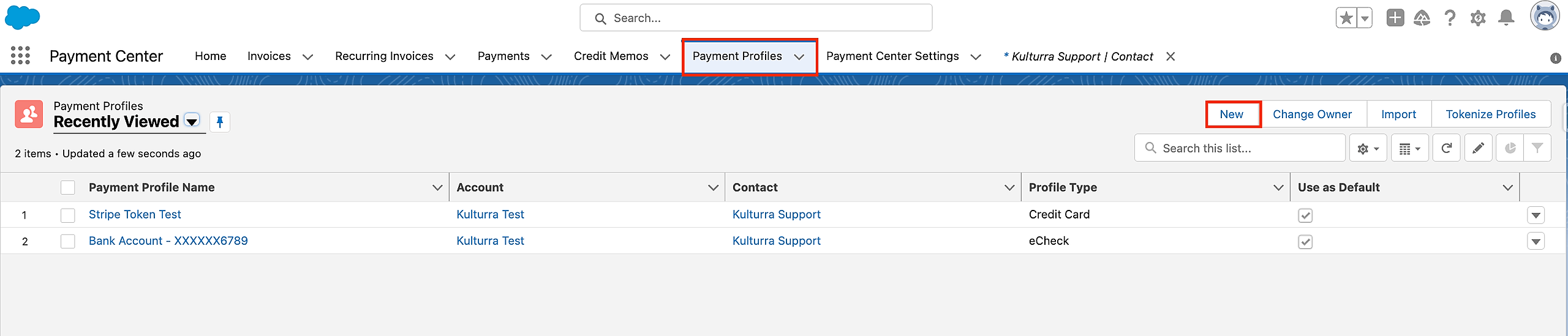Screen dimensions: 1568x336
Task: Open the list view controls gear dropdown
Action: (1368, 148)
